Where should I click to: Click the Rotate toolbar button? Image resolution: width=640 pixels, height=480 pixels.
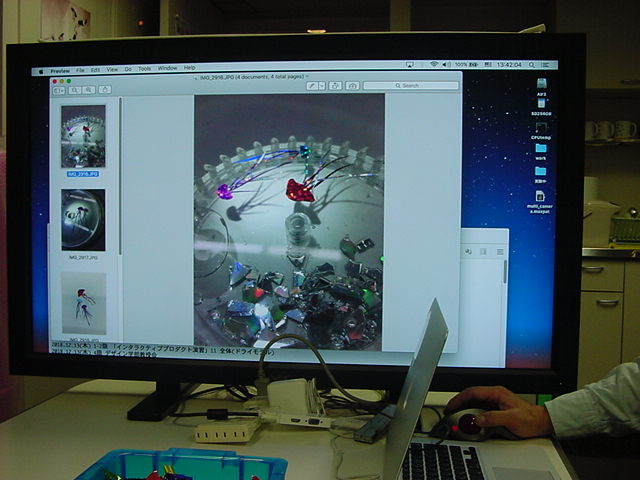336,86
